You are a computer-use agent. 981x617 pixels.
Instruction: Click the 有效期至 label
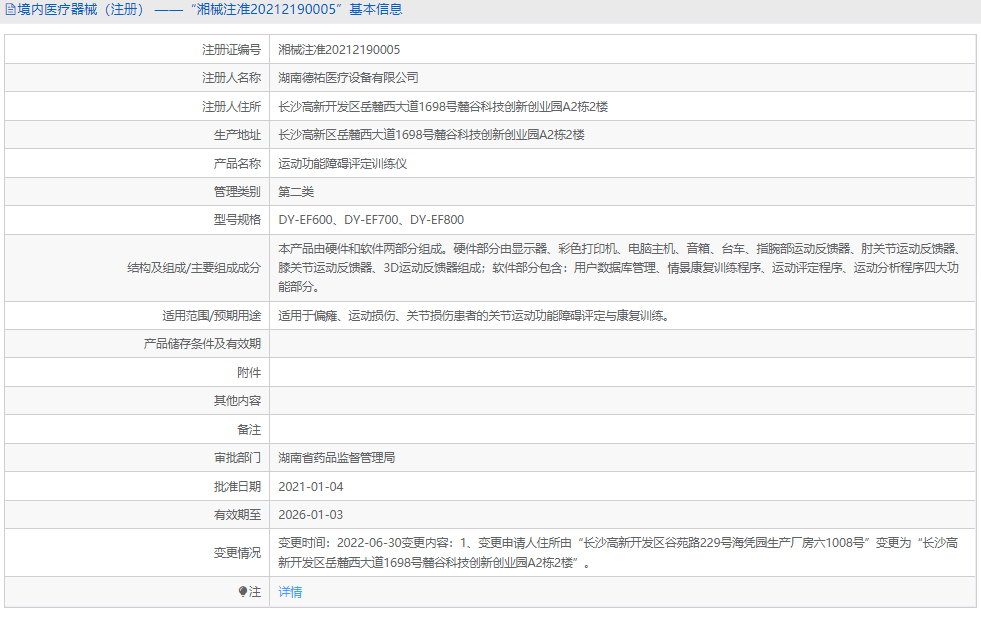click(237, 514)
